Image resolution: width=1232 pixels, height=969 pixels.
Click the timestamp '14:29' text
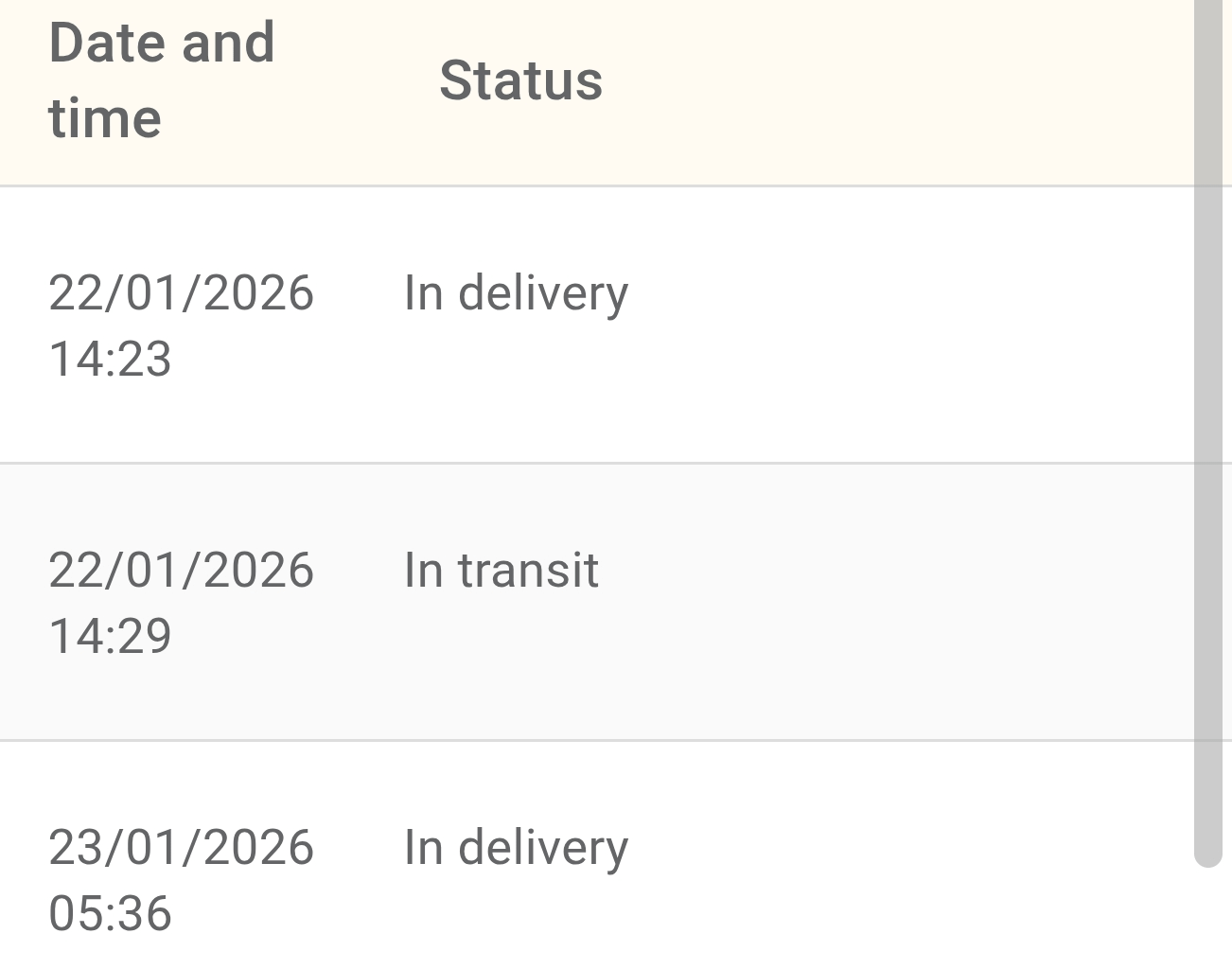[x=109, y=636]
